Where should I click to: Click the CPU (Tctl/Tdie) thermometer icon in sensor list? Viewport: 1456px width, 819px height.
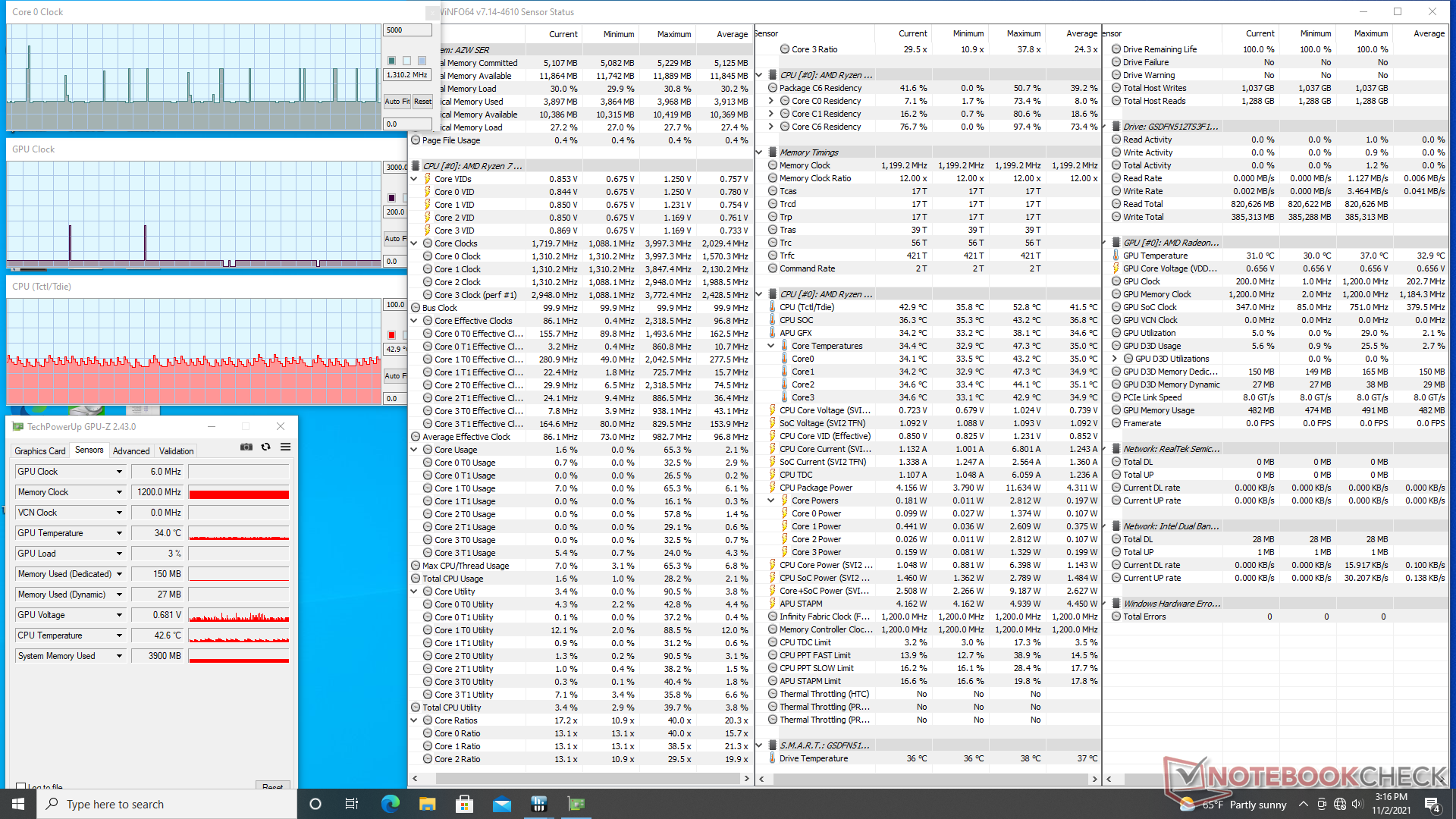tap(772, 307)
